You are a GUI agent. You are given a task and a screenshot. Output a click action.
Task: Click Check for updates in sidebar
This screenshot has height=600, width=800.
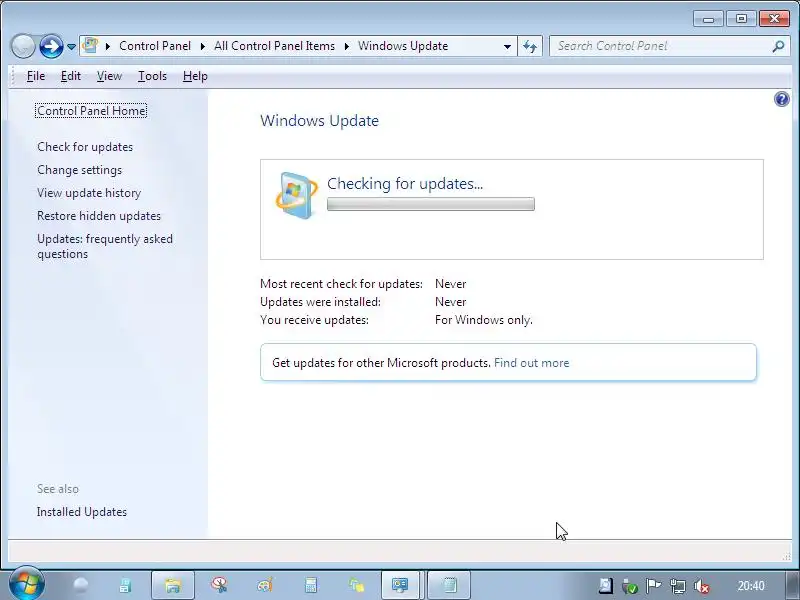click(x=85, y=147)
